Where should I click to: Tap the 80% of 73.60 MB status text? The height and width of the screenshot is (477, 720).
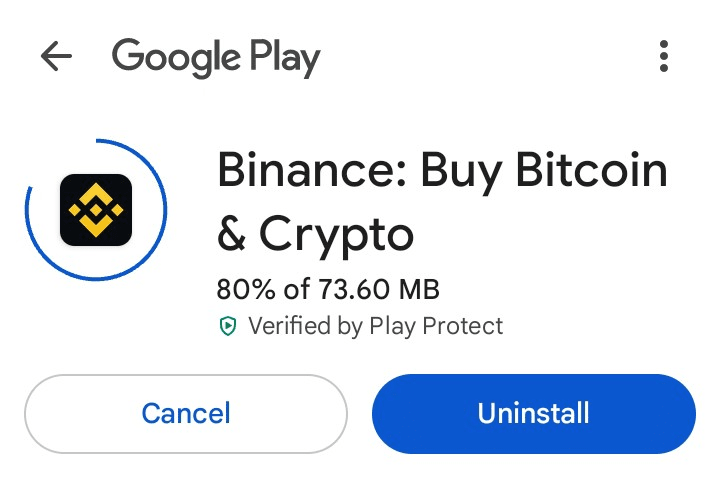(328, 290)
